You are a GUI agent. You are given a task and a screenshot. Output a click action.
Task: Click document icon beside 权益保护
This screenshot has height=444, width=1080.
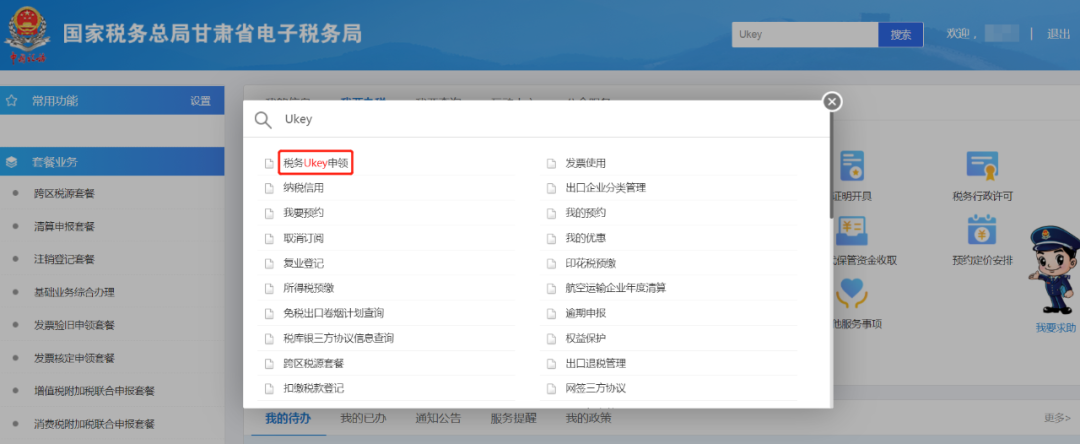point(551,338)
